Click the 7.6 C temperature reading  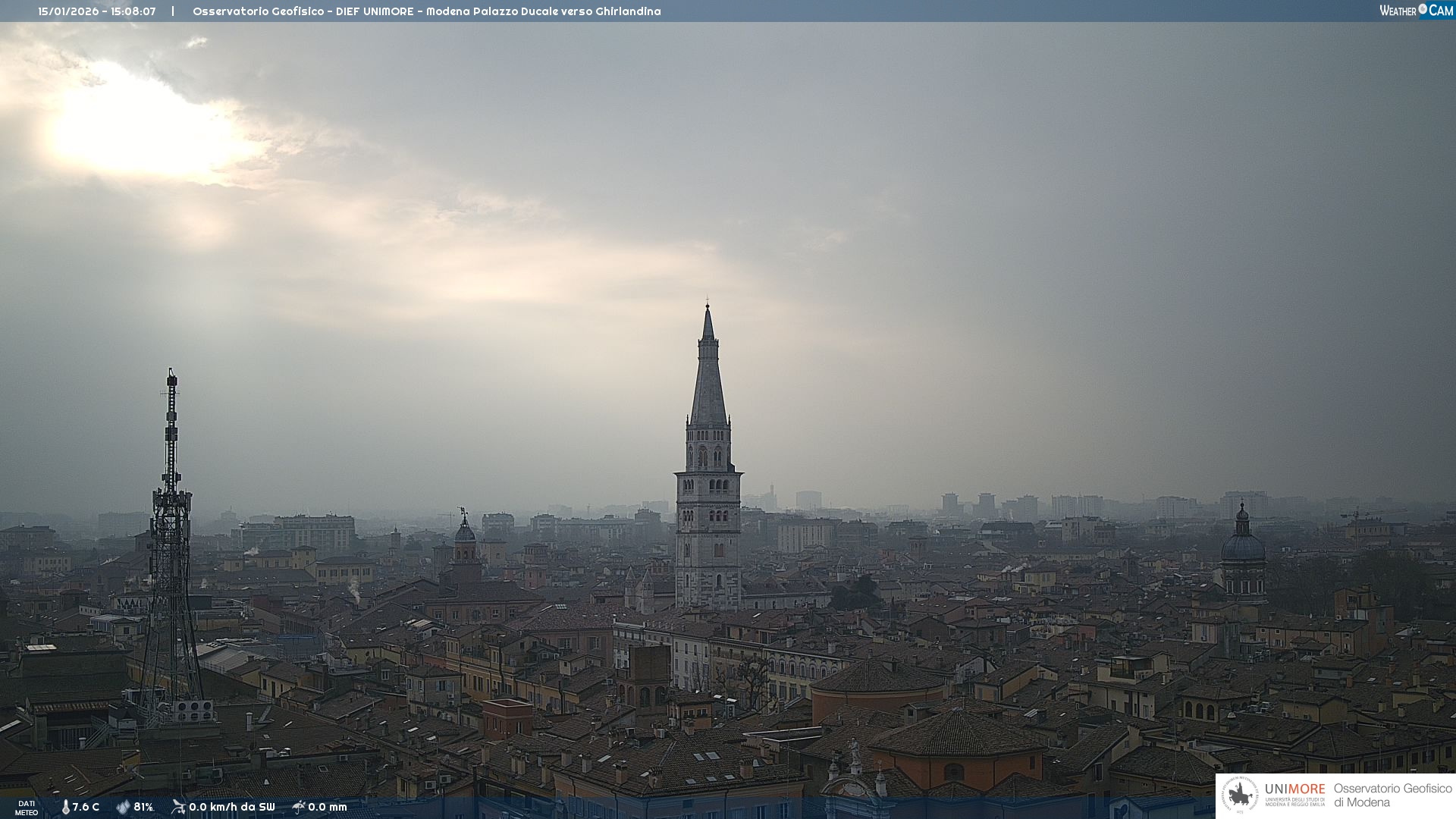tap(86, 807)
